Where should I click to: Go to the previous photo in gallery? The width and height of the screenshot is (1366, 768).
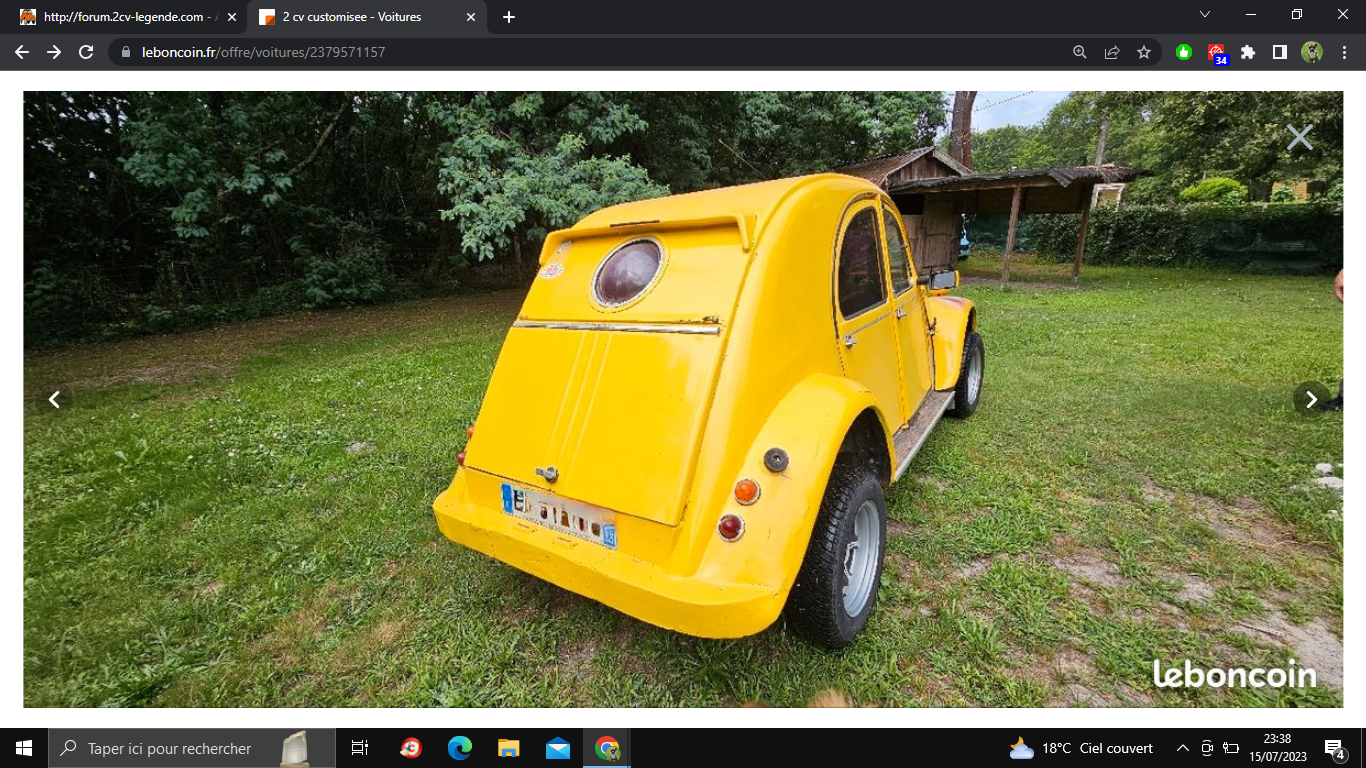click(55, 400)
